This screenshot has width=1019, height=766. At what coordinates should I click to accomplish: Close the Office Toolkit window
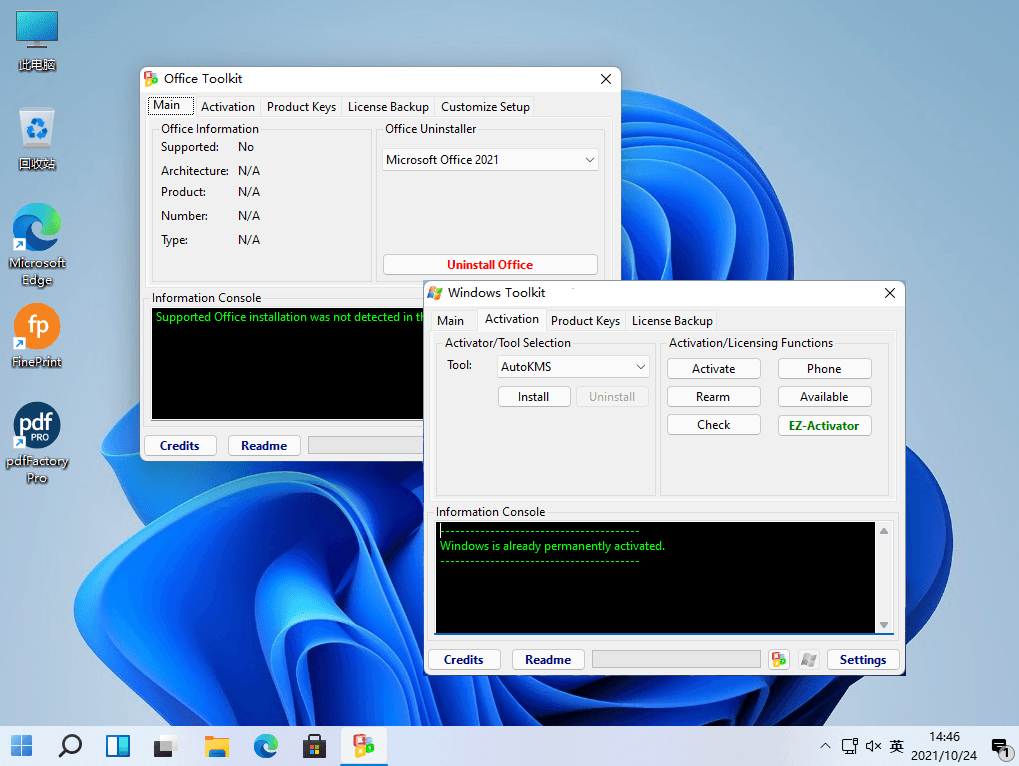pos(606,79)
